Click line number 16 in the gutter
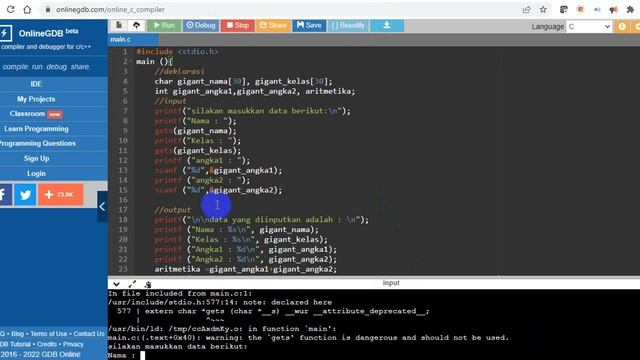Viewport: 640px width, 360px height. point(123,200)
